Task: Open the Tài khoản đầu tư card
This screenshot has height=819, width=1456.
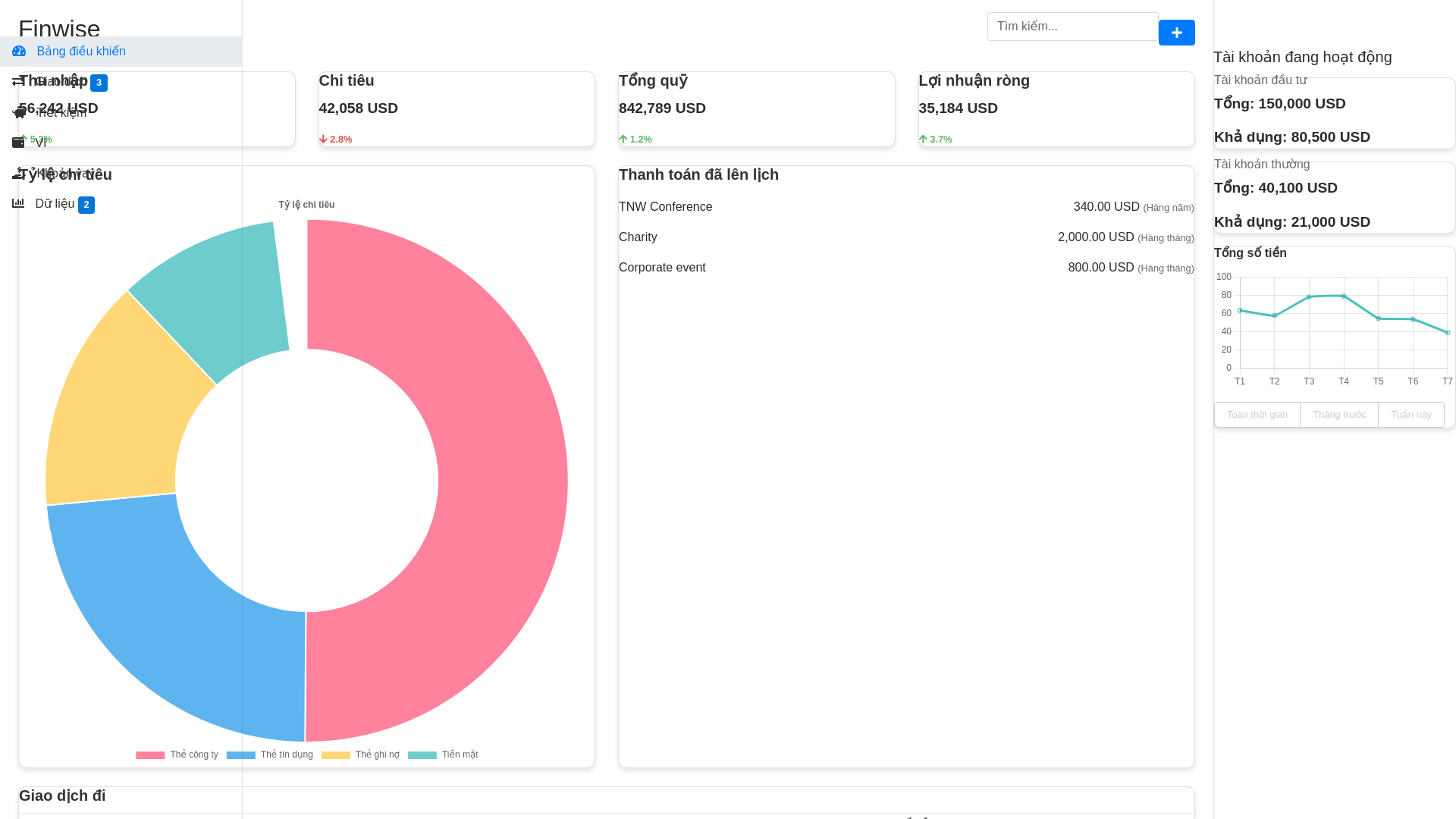Action: (1335, 113)
